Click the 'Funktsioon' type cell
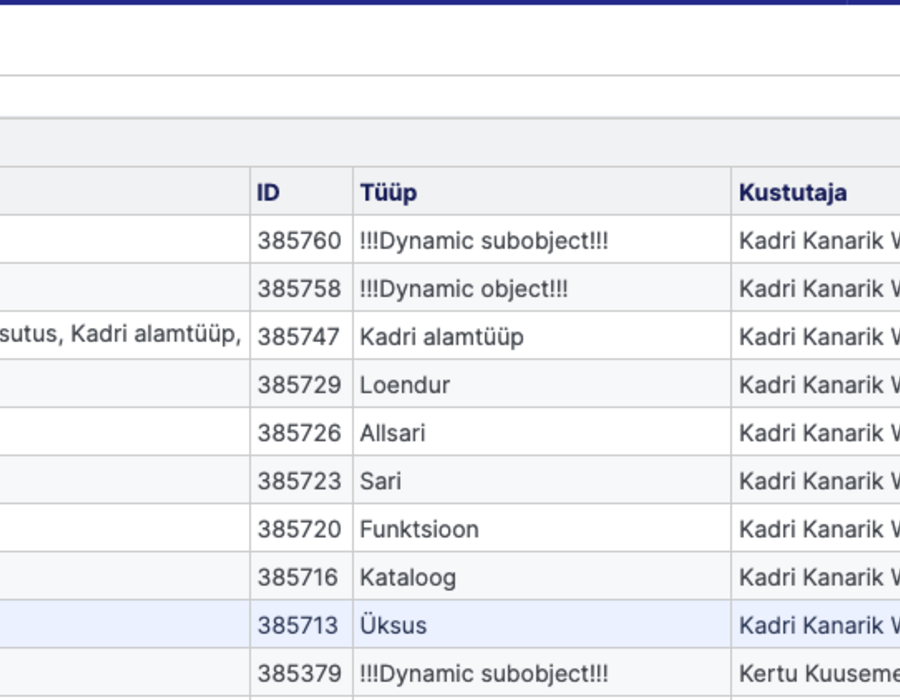Viewport: 900px width, 700px height. coord(542,529)
